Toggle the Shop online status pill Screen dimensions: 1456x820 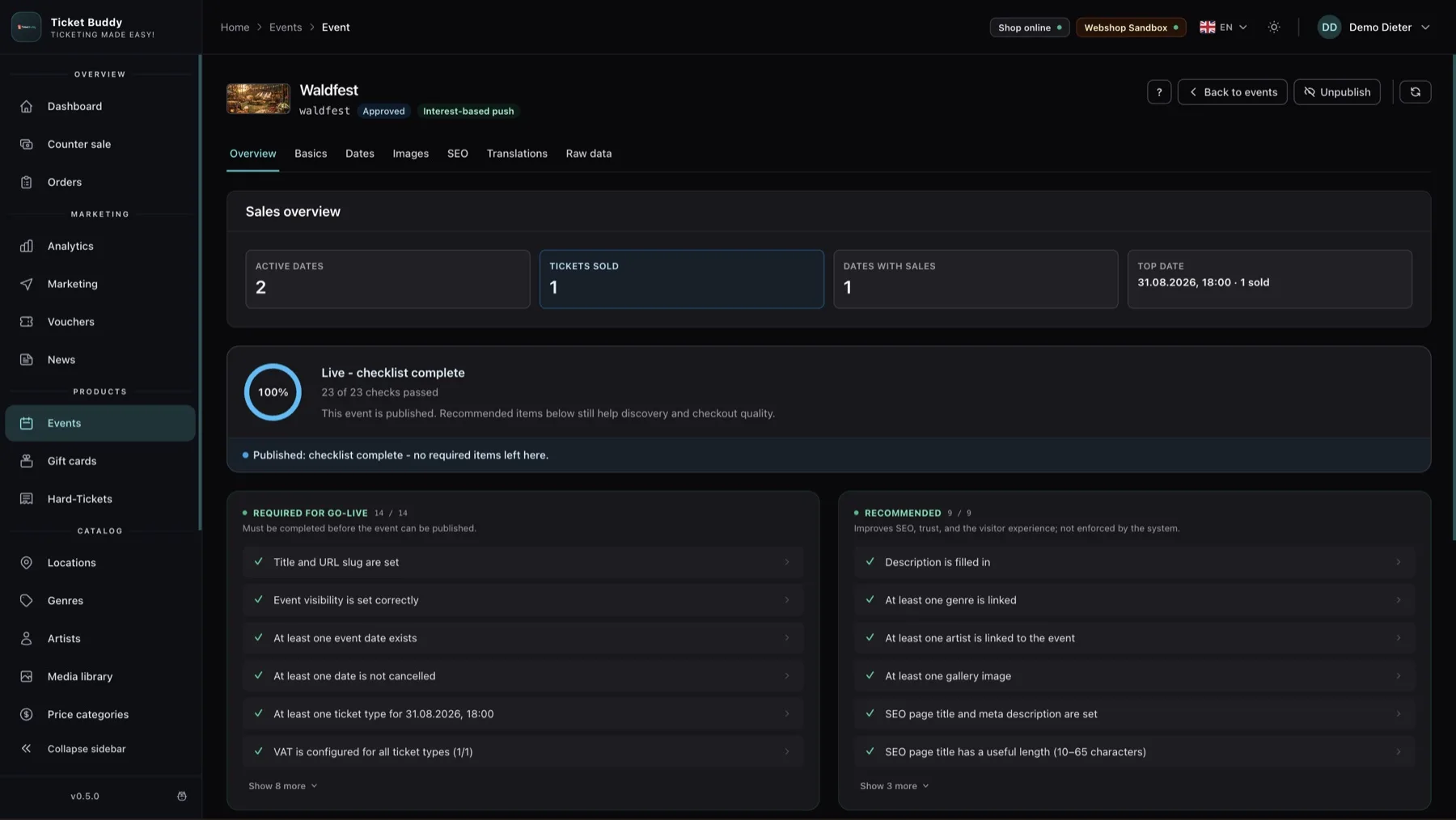pyautogui.click(x=1030, y=27)
